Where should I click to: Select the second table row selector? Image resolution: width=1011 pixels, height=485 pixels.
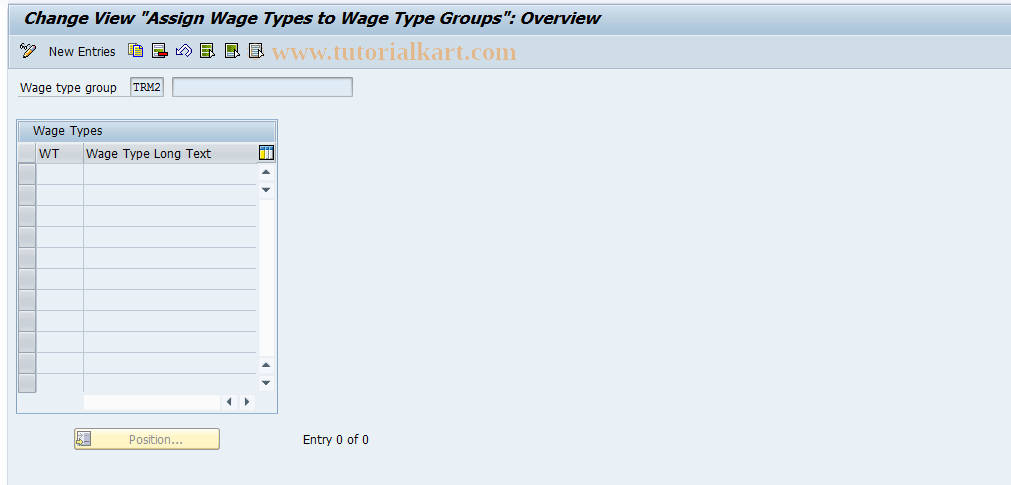(x=27, y=195)
